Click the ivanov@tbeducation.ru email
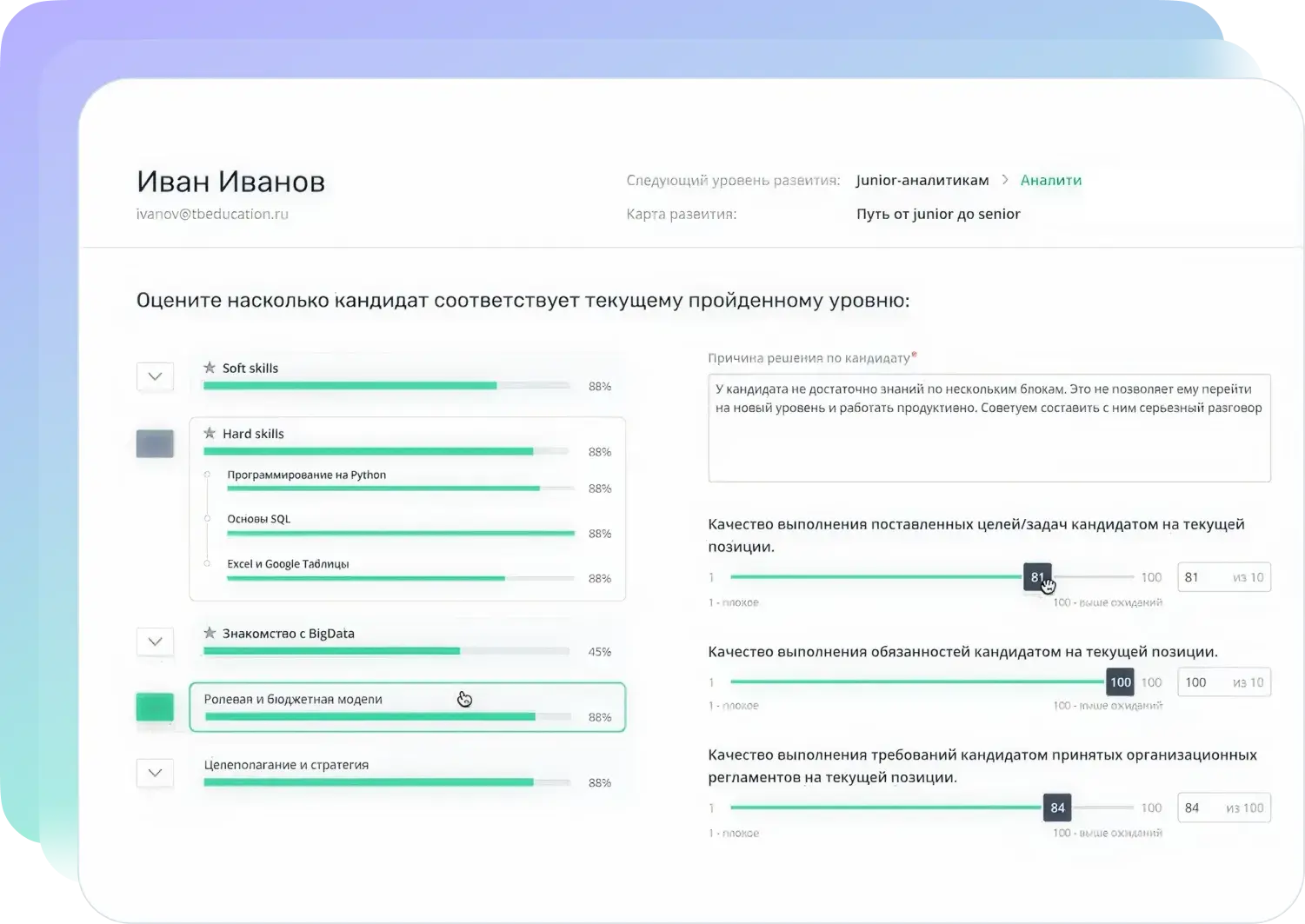Screen dimensions: 1305x924 click(212, 214)
